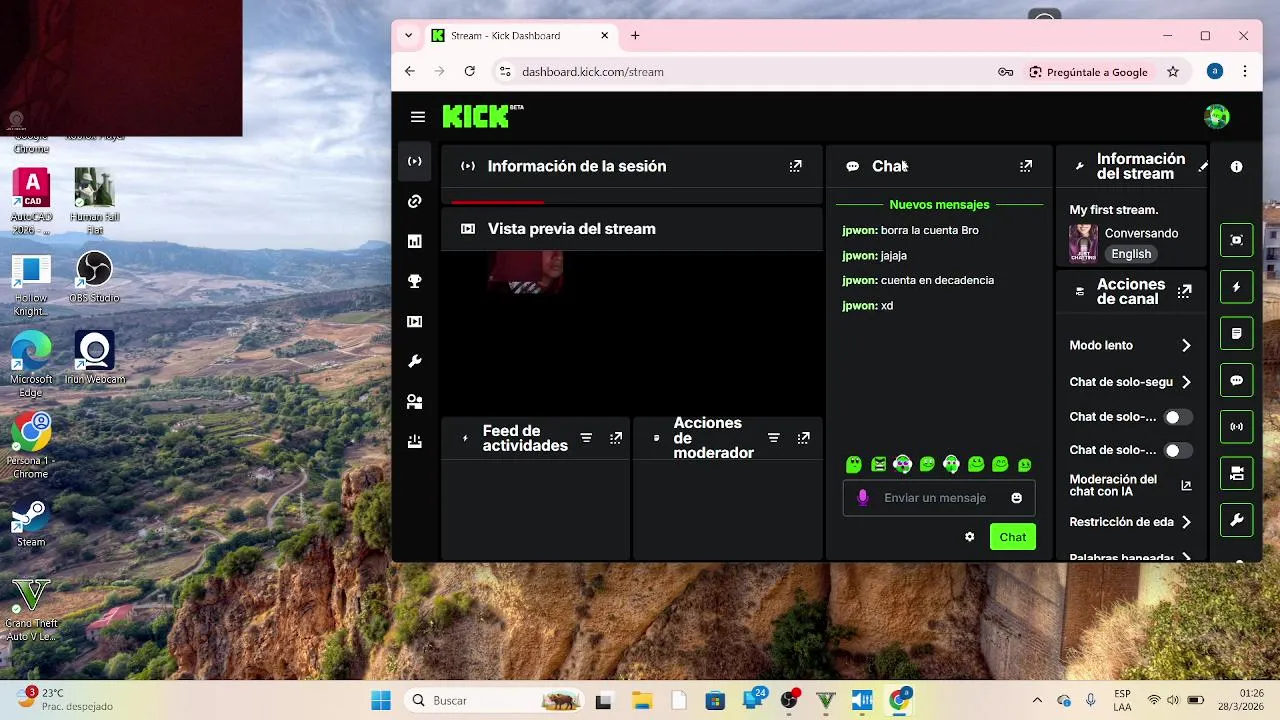Pop out the Información de la sesión panel
The image size is (1280, 720).
795,166
